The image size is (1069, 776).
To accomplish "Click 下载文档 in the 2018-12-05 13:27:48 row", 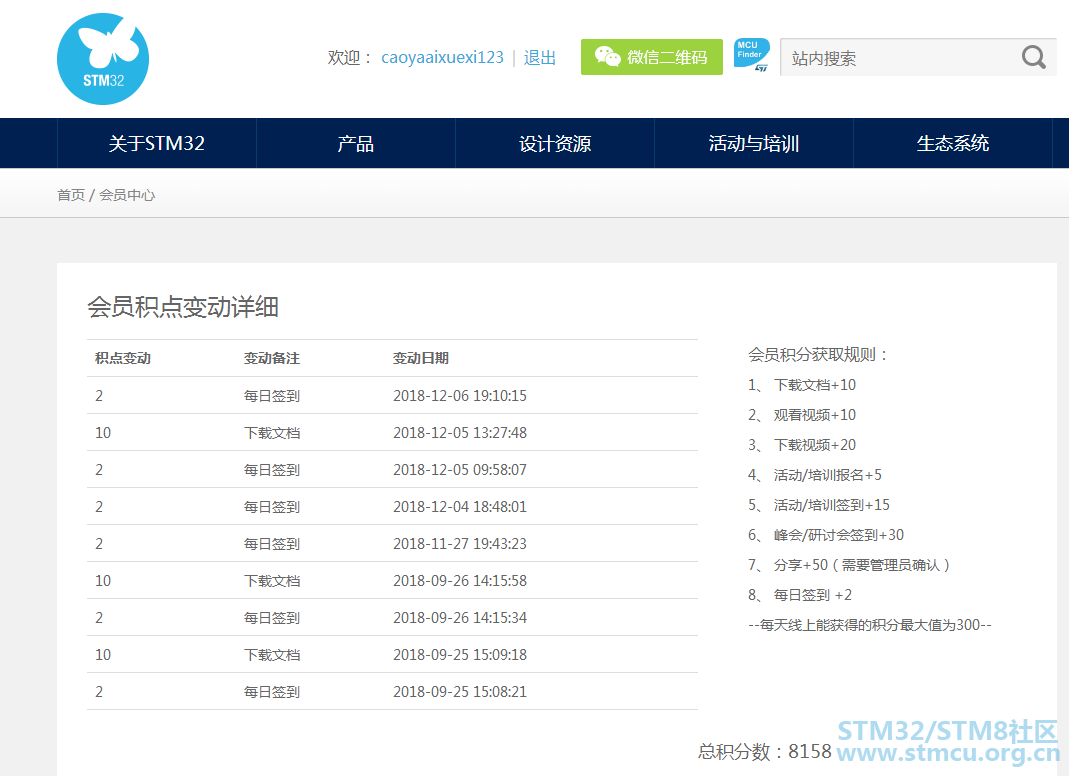I will pos(272,432).
